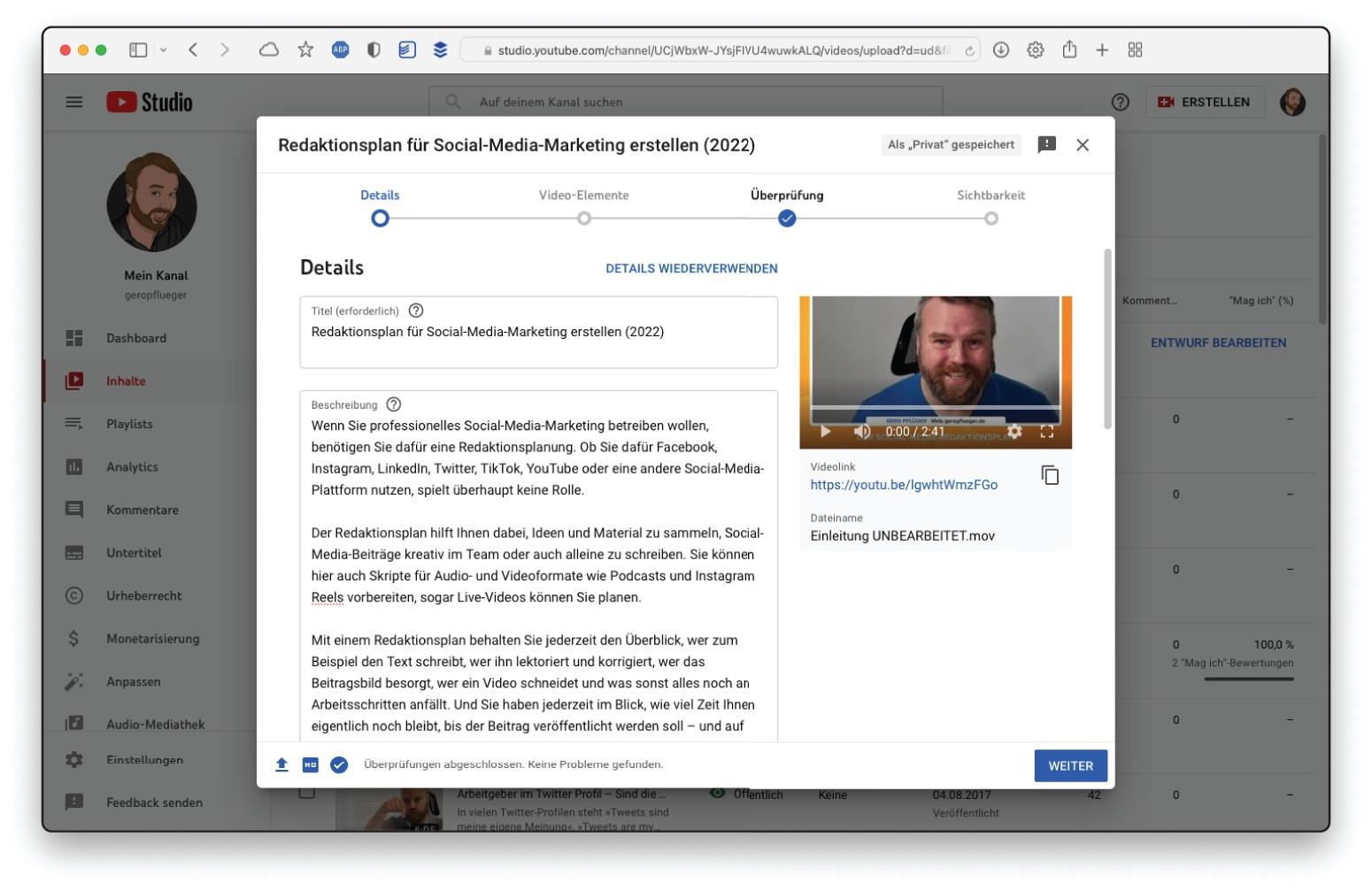Click the ERSTELLEN button
Screen dimensions: 1372x891
1205,102
